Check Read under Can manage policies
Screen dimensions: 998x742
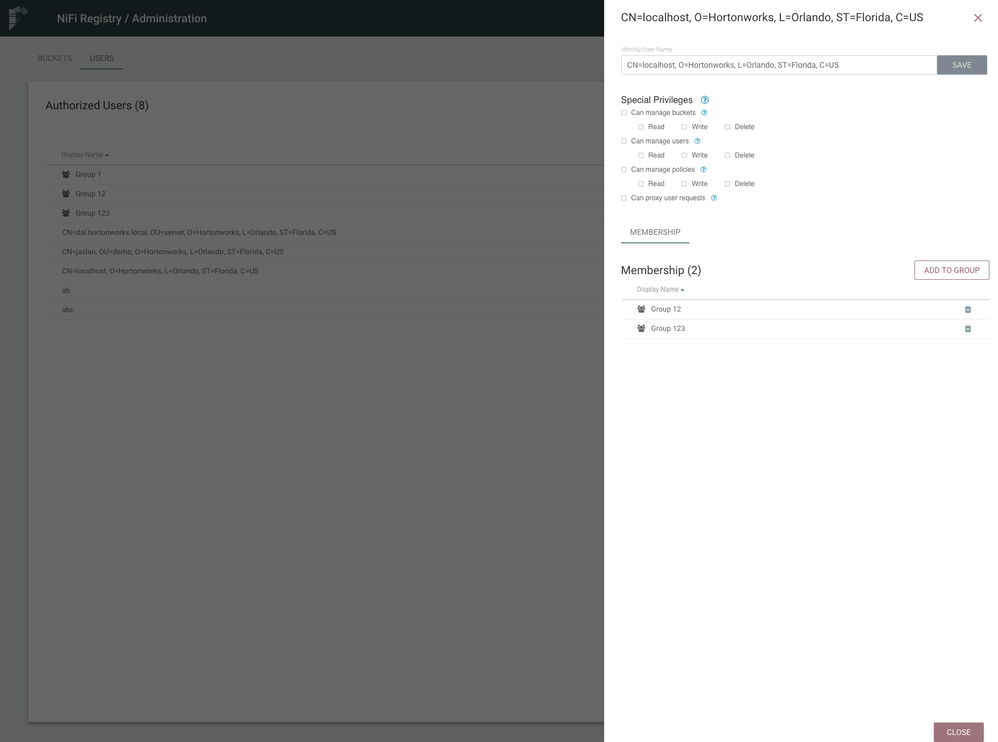[x=641, y=183]
